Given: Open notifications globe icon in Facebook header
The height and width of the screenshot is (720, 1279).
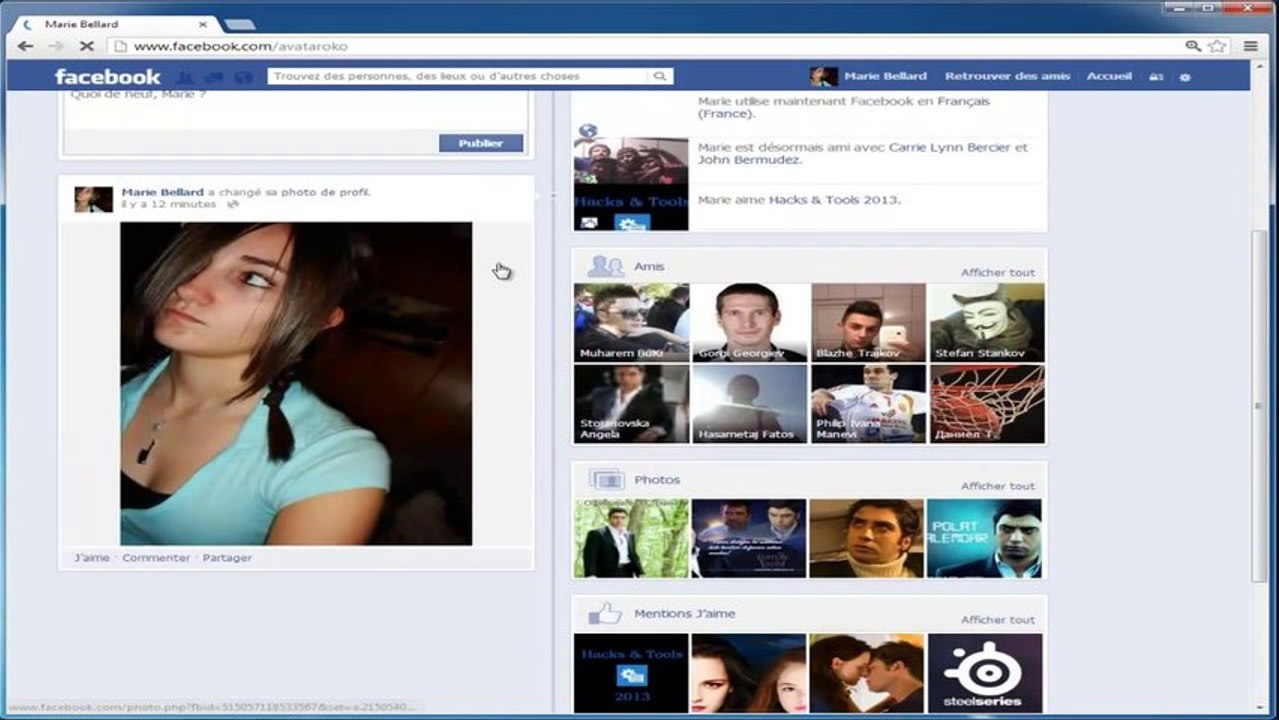Looking at the screenshot, I should tap(242, 77).
